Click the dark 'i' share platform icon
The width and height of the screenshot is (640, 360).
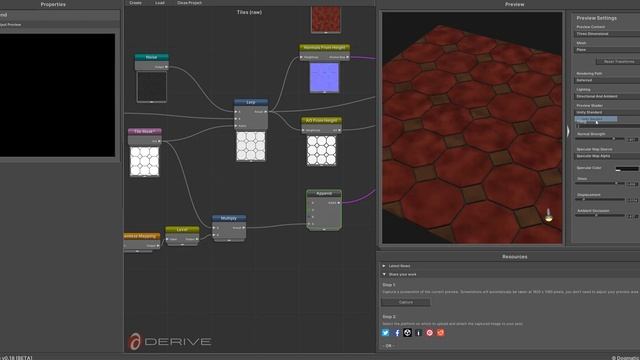point(418,333)
